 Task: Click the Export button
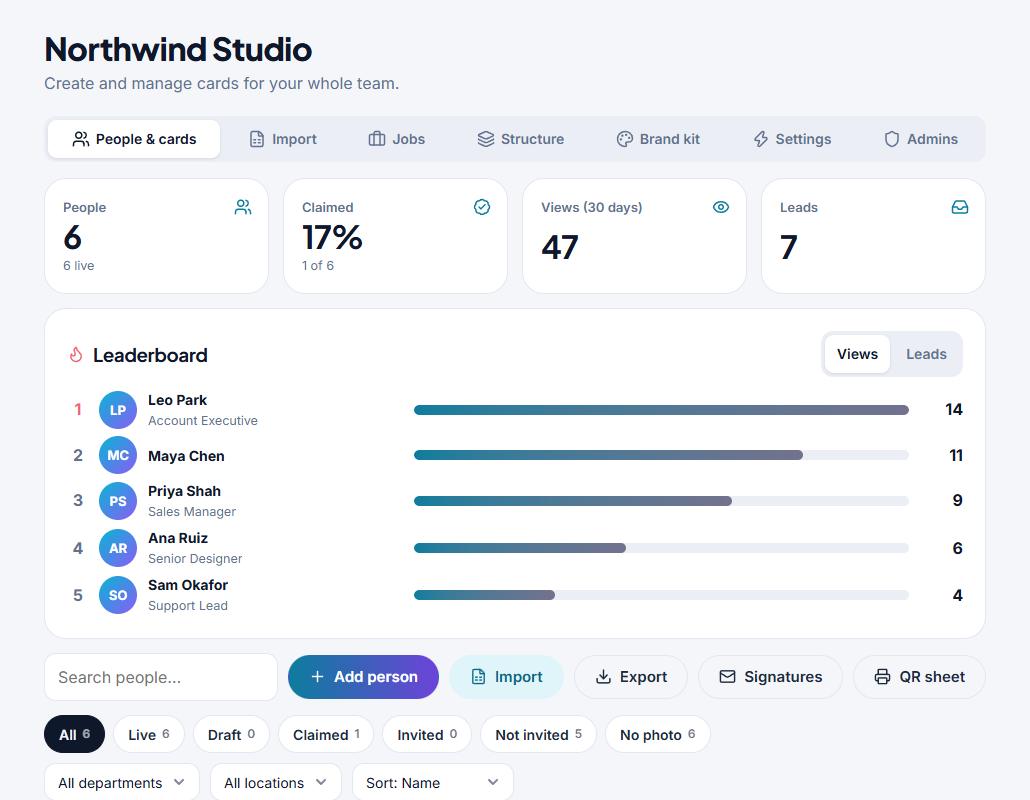pyautogui.click(x=631, y=677)
